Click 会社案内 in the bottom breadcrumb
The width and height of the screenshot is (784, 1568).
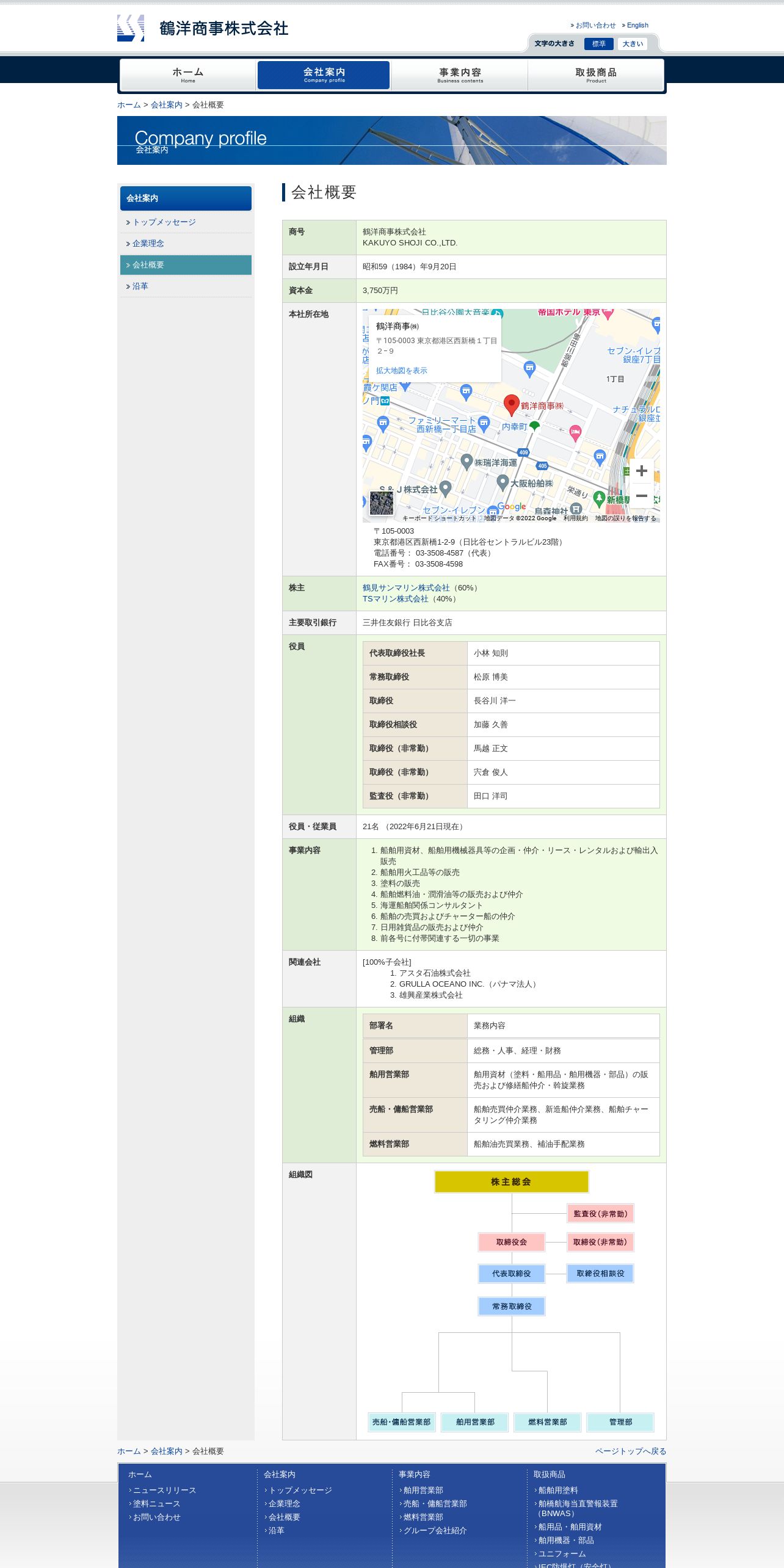(167, 1451)
